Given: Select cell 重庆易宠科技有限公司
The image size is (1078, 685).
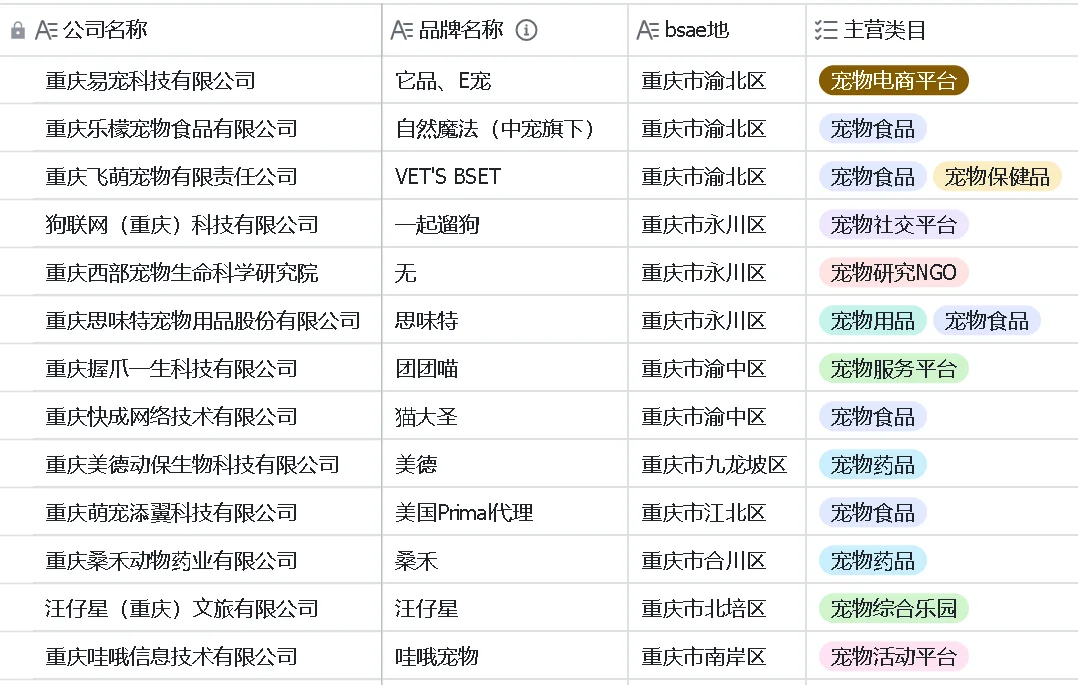Looking at the screenshot, I should click(x=190, y=80).
